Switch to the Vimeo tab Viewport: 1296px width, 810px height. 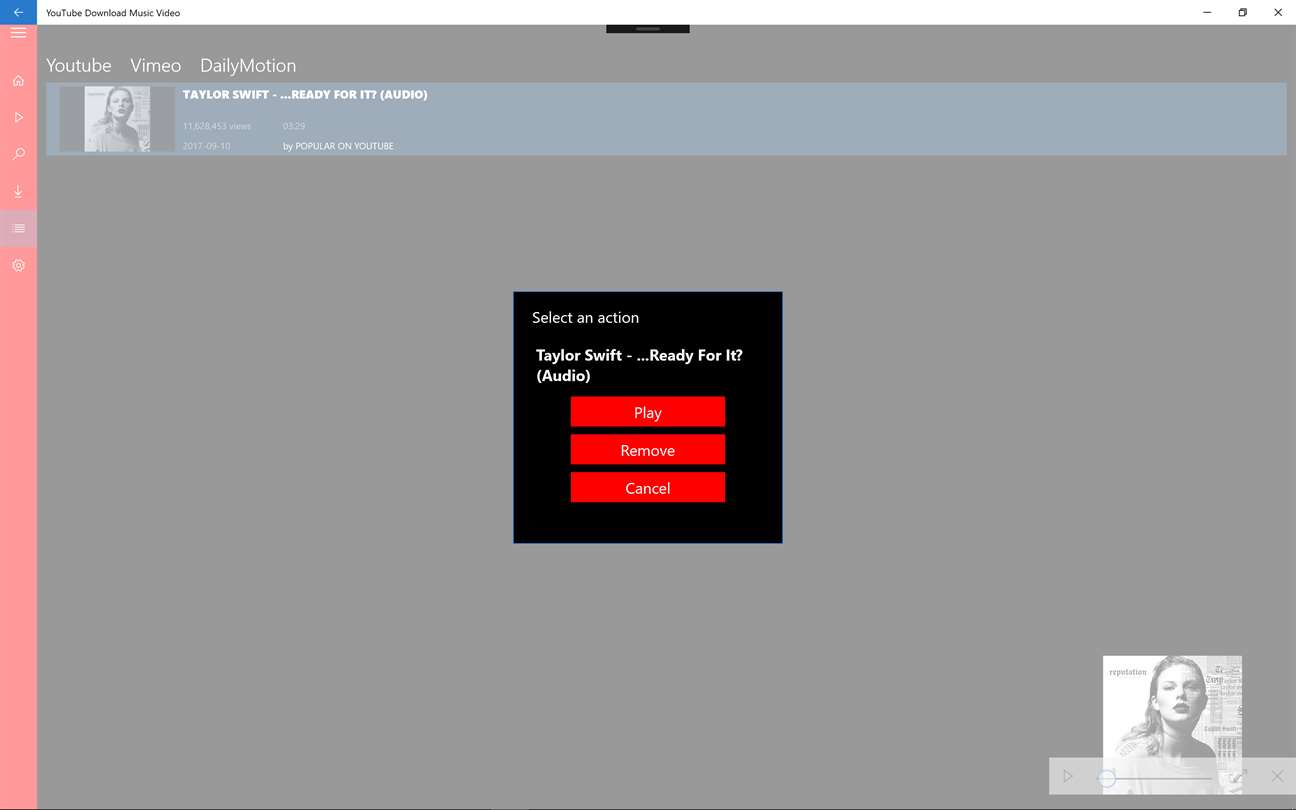pyautogui.click(x=156, y=65)
